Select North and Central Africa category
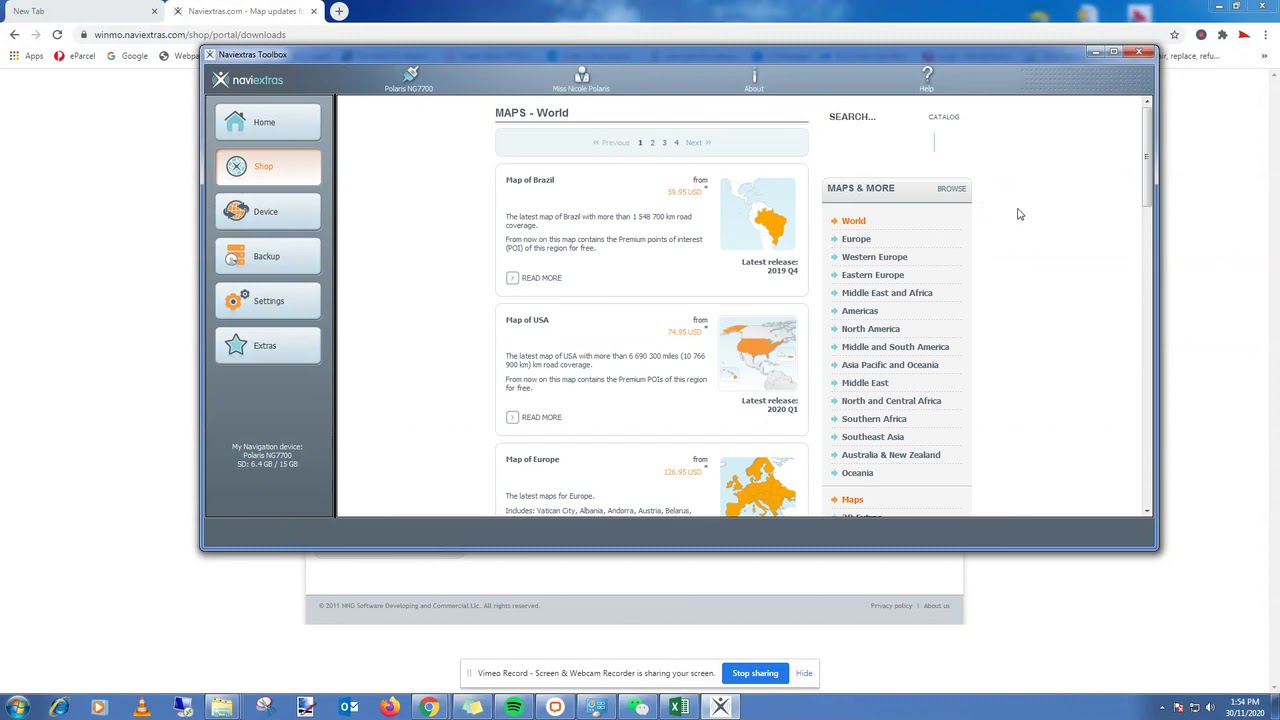Image resolution: width=1280 pixels, height=720 pixels. click(891, 401)
